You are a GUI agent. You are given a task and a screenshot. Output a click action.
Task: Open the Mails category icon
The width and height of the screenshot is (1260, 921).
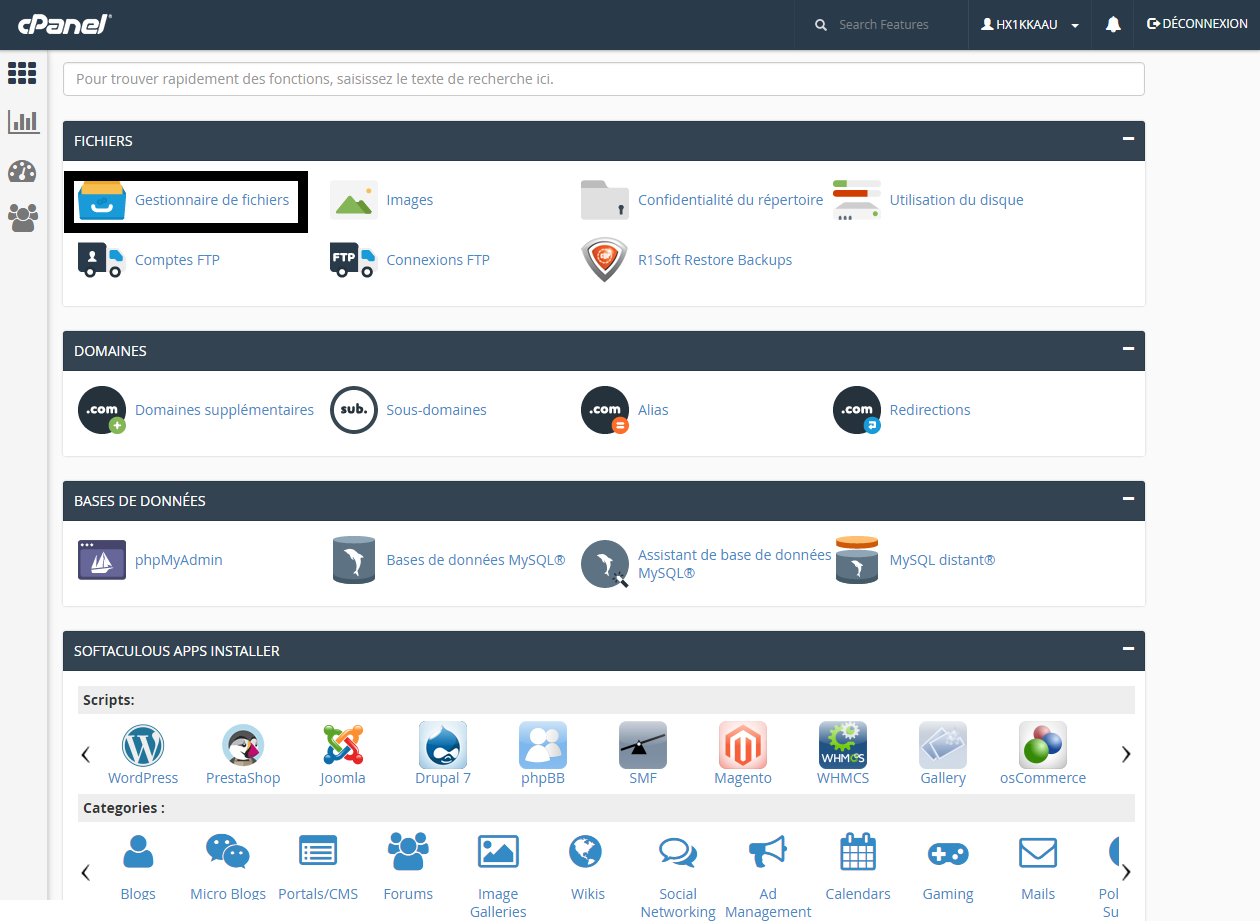[x=1038, y=853]
